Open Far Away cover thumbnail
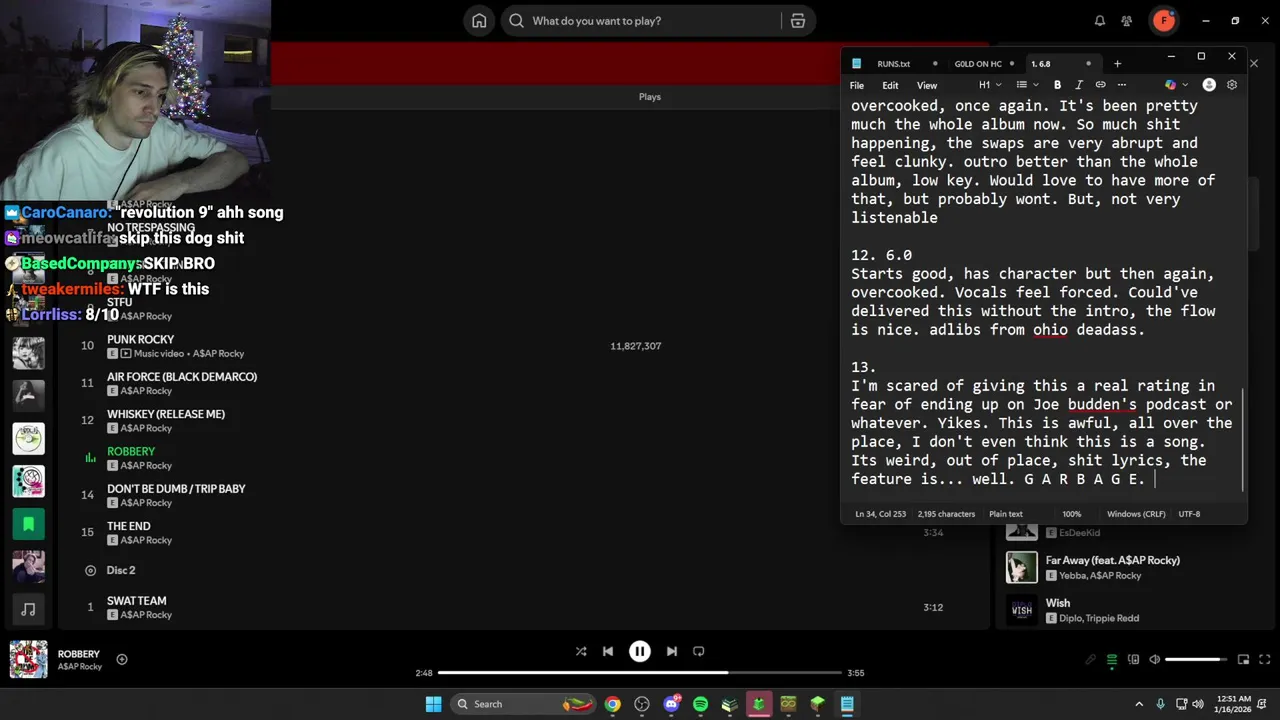This screenshot has width=1280, height=720. pos(1022,567)
